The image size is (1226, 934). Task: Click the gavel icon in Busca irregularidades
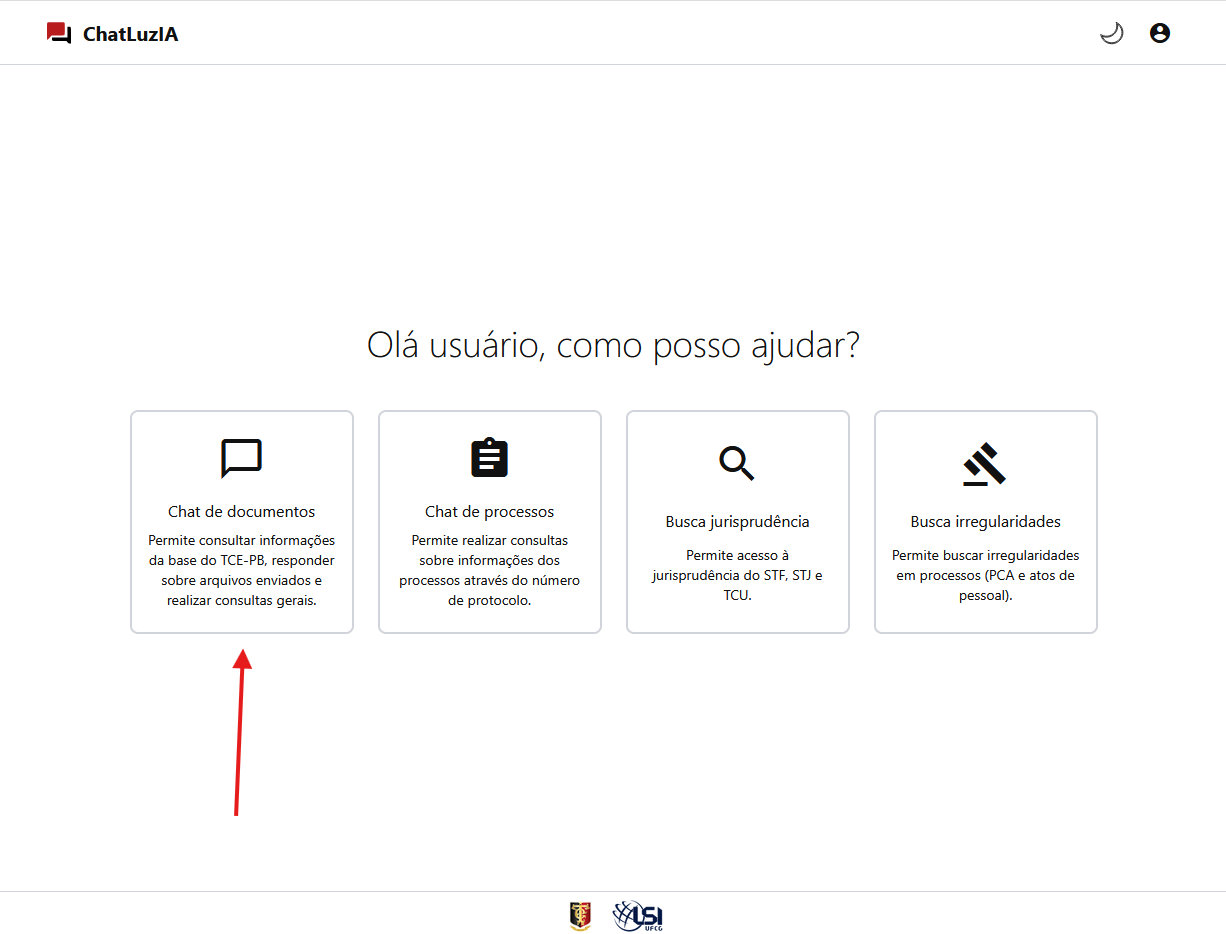point(985,464)
